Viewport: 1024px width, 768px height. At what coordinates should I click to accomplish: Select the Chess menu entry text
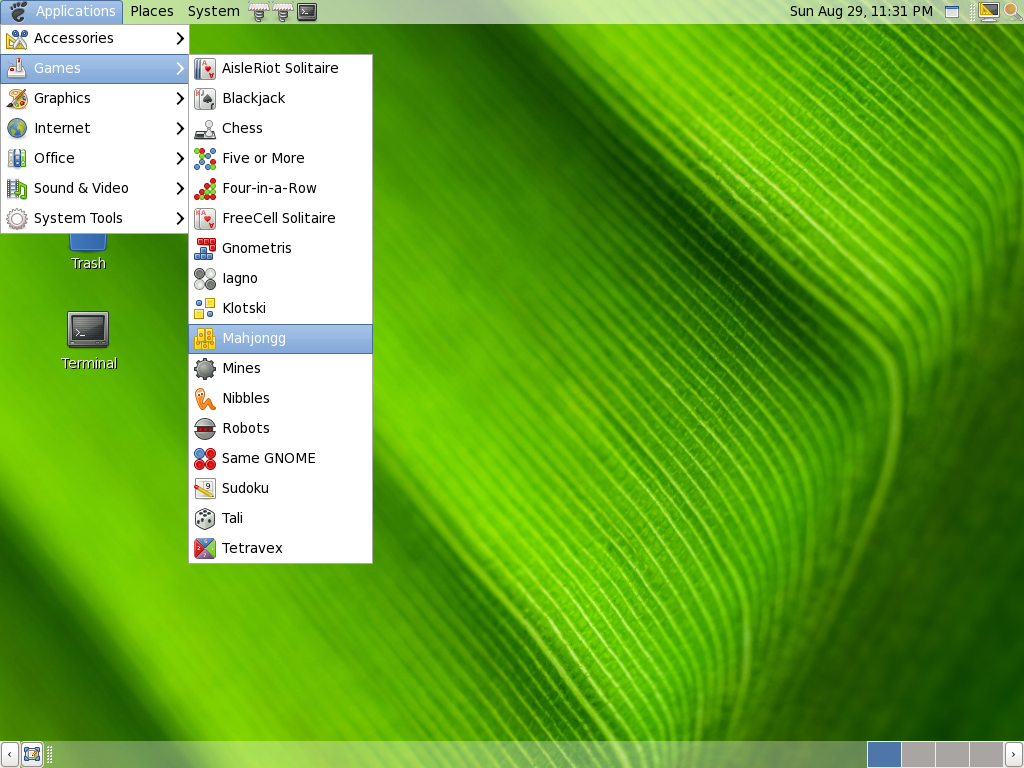click(242, 128)
